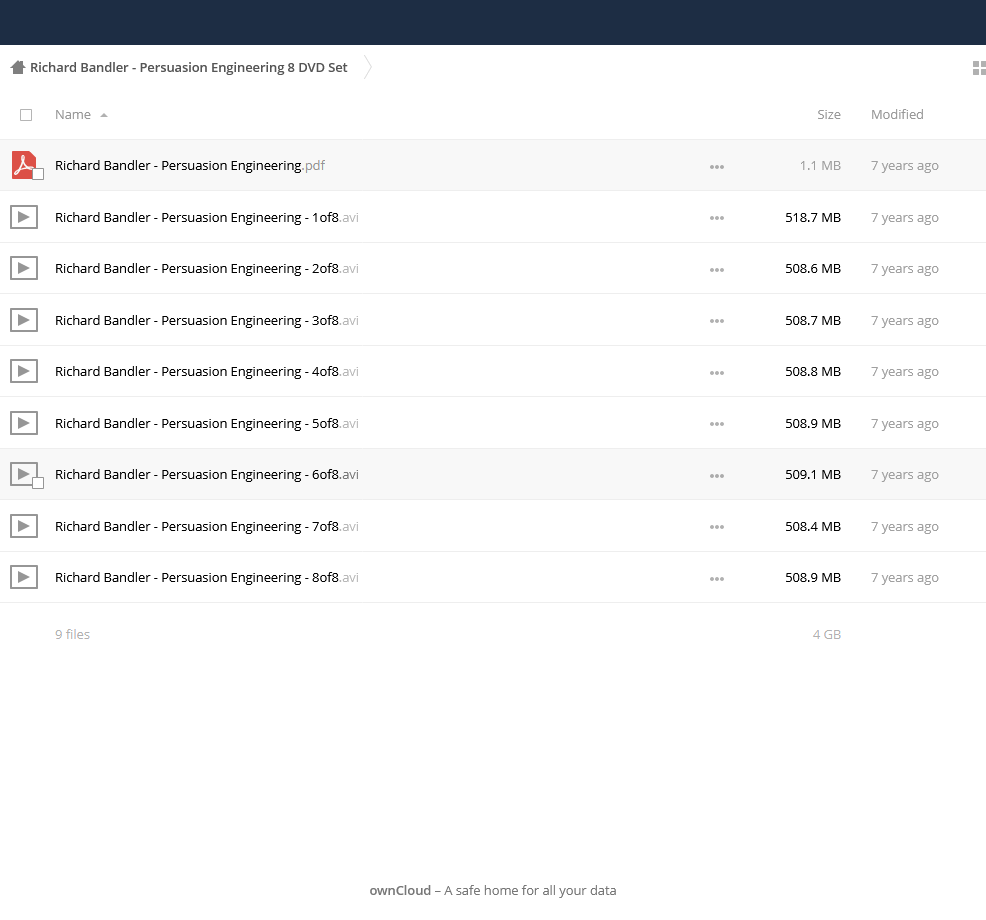Open more actions for 7of8.avi
986x920 pixels.
tap(717, 528)
